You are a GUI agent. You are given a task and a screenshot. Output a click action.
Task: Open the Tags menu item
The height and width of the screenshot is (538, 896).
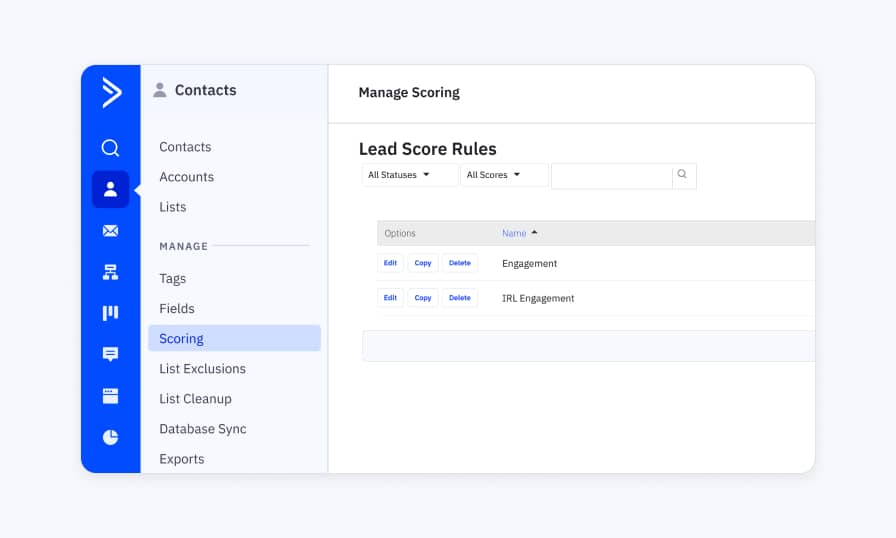(172, 279)
